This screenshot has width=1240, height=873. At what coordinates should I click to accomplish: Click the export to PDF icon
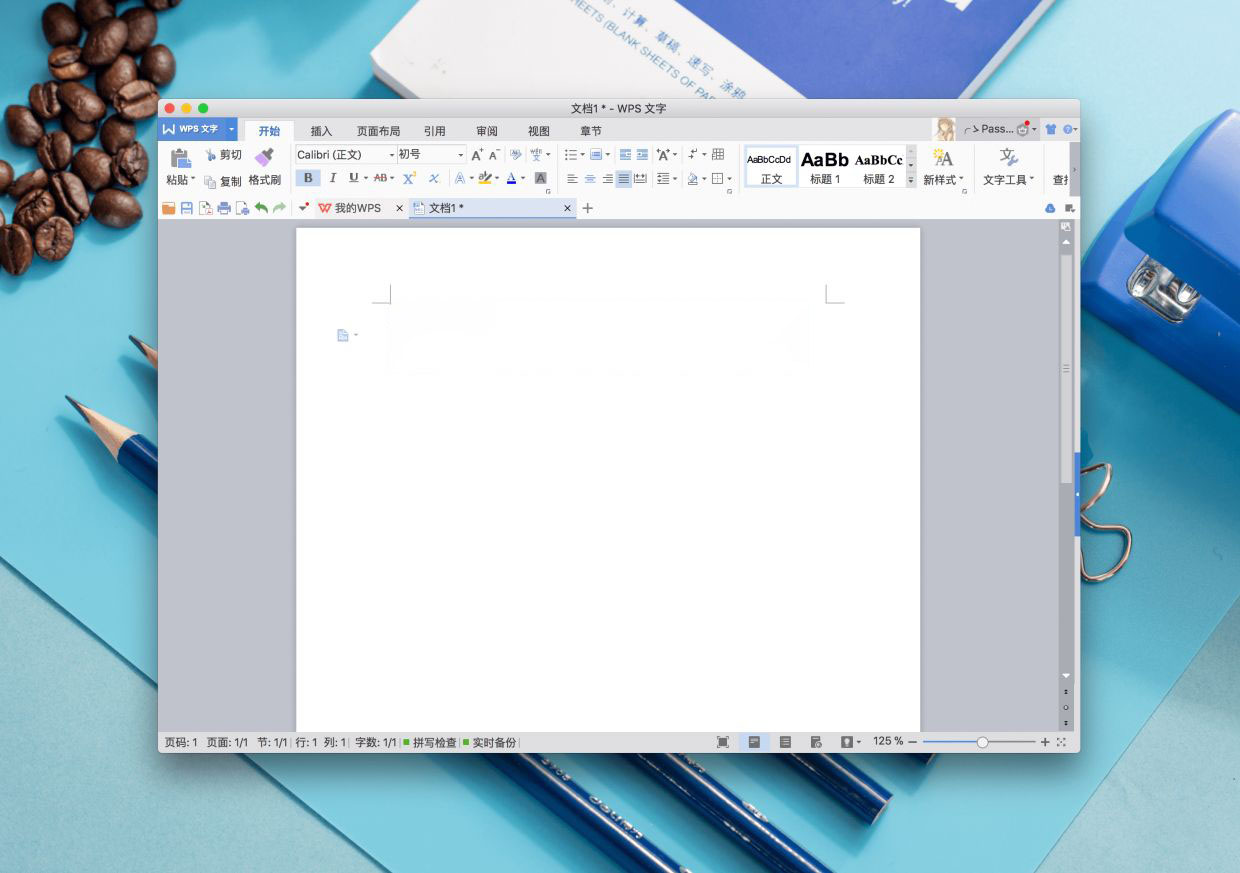coord(205,208)
